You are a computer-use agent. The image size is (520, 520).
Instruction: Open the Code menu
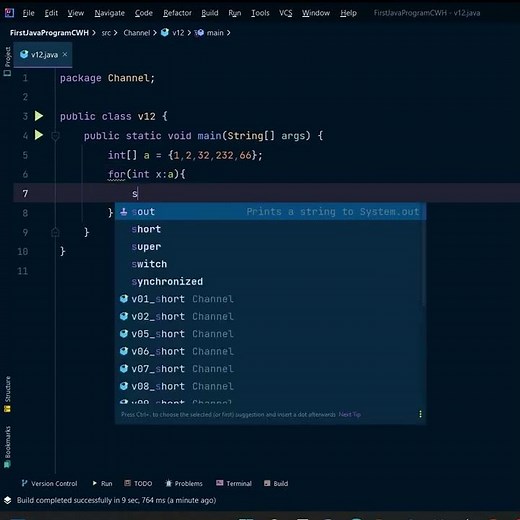pyautogui.click(x=144, y=13)
